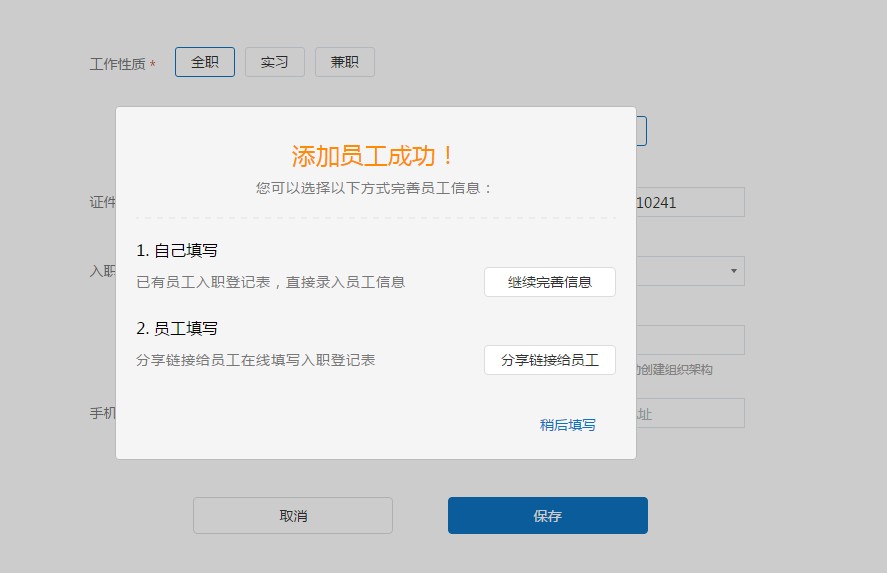Click the blue 保存 button
Image resolution: width=887 pixels, height=573 pixels.
[547, 516]
